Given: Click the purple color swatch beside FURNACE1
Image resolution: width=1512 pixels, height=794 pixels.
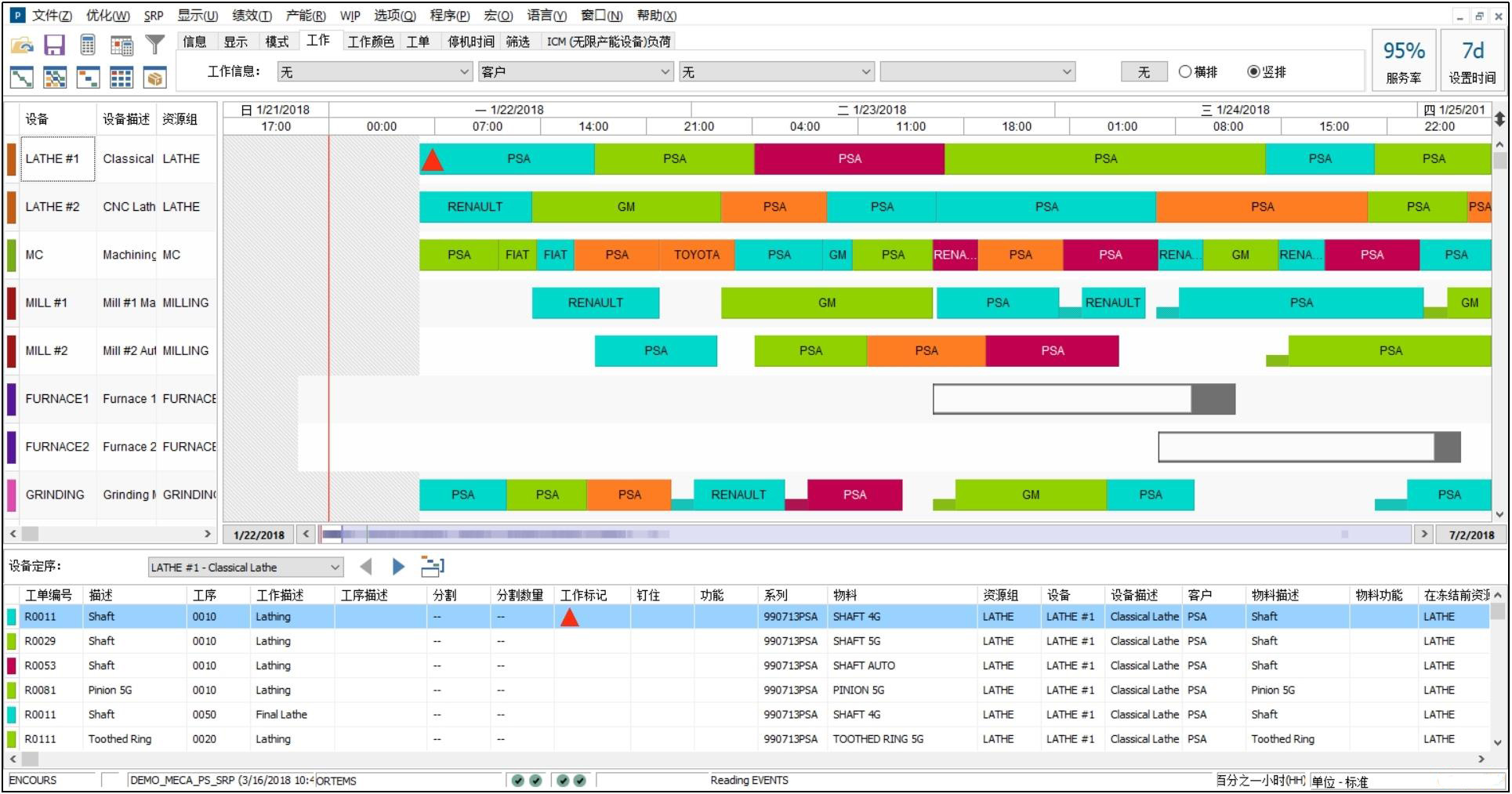Looking at the screenshot, I should (12, 399).
